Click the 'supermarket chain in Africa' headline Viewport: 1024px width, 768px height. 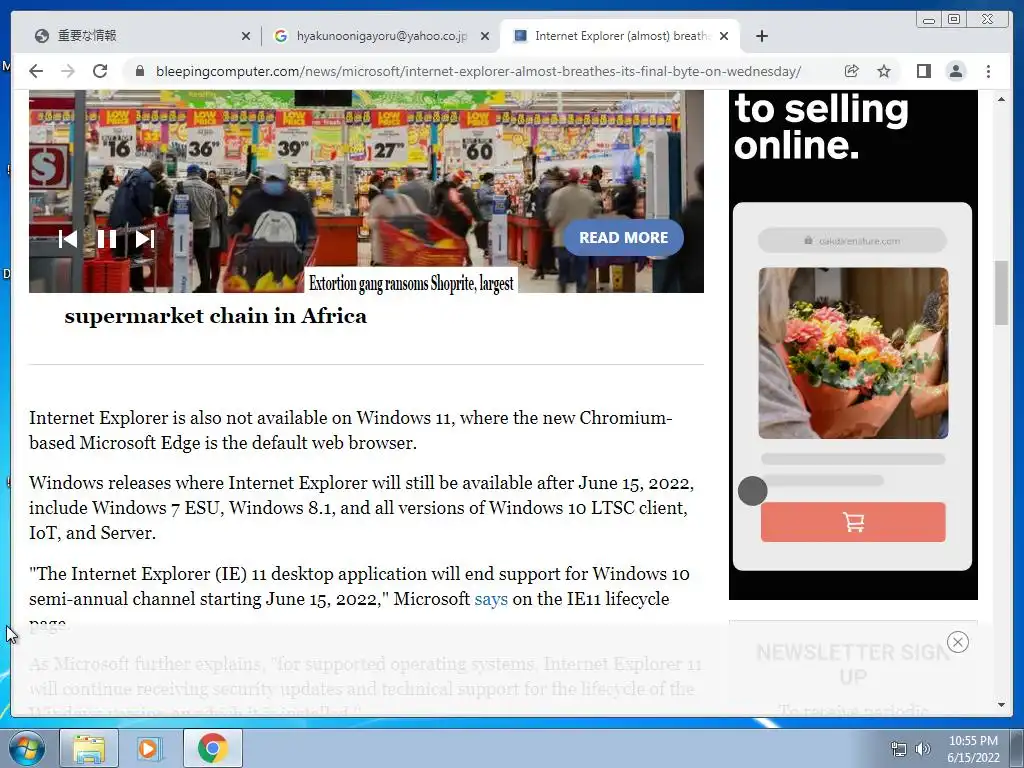point(216,316)
